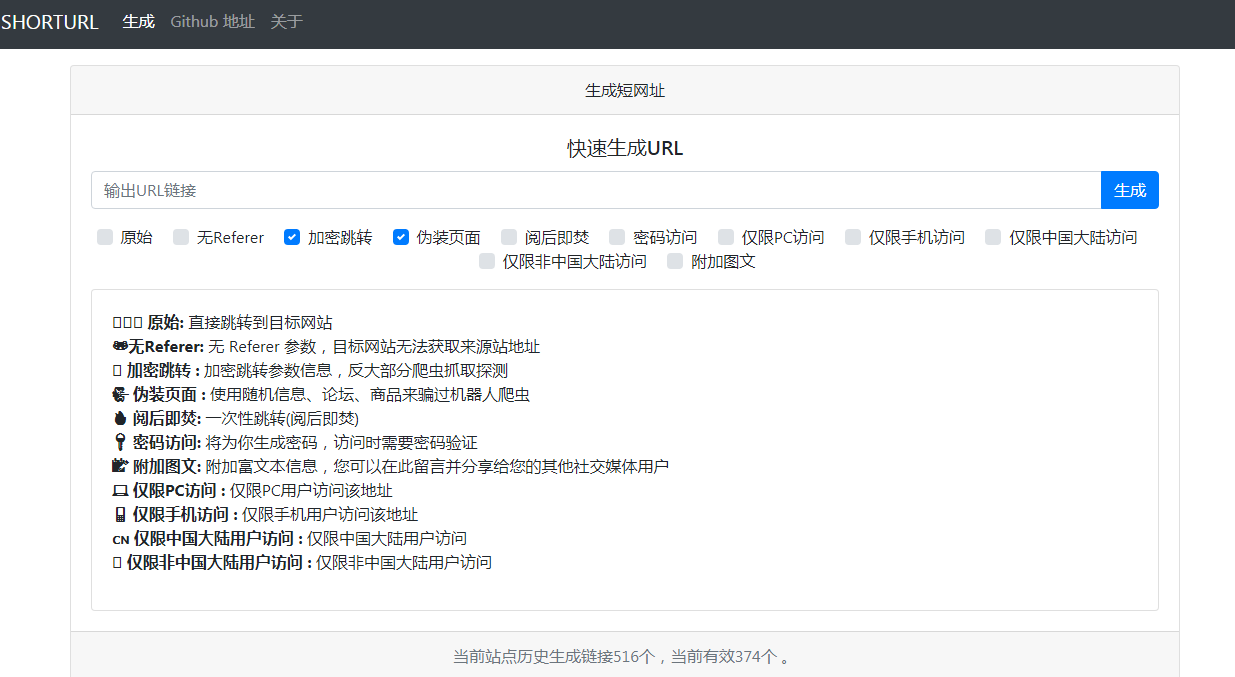Click the icon beside 伪装页面 description
The height and width of the screenshot is (677, 1235).
[x=120, y=395]
